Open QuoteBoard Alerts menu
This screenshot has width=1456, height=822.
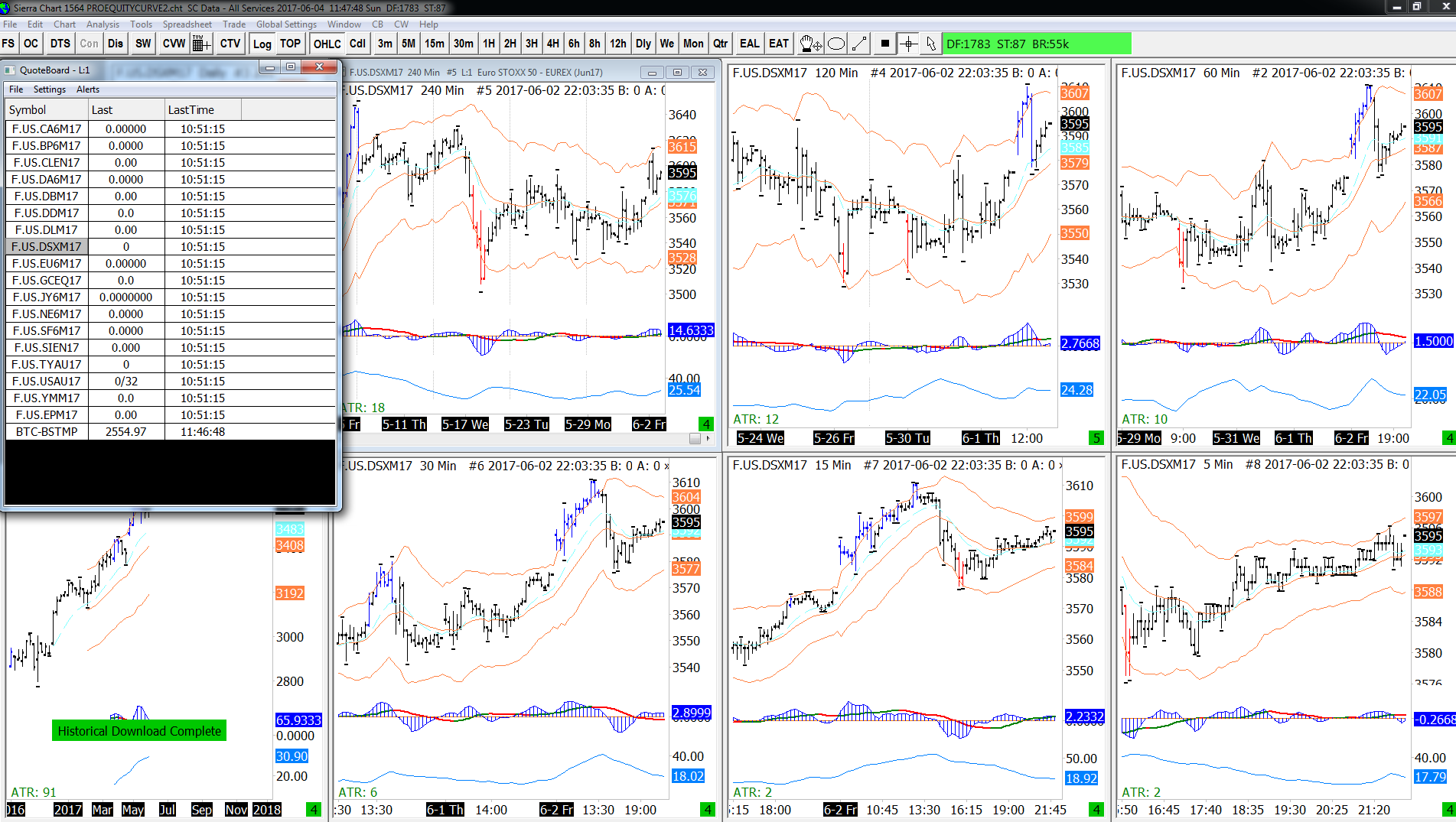tap(88, 89)
